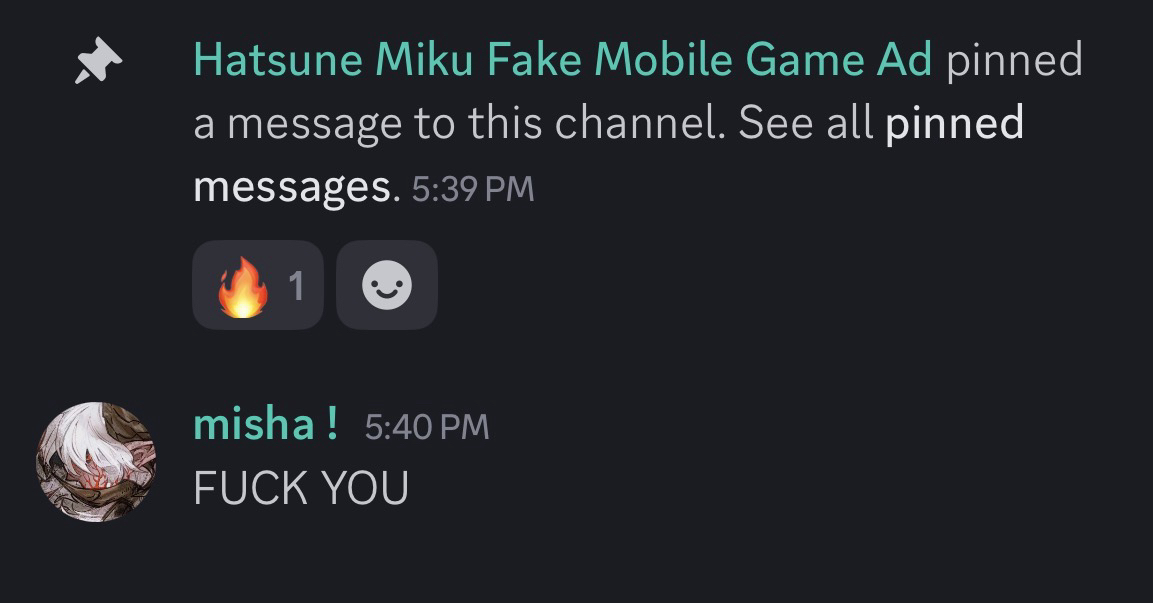Open the bold "pinned" link text
This screenshot has width=1153, height=603.
pyautogui.click(x=954, y=124)
